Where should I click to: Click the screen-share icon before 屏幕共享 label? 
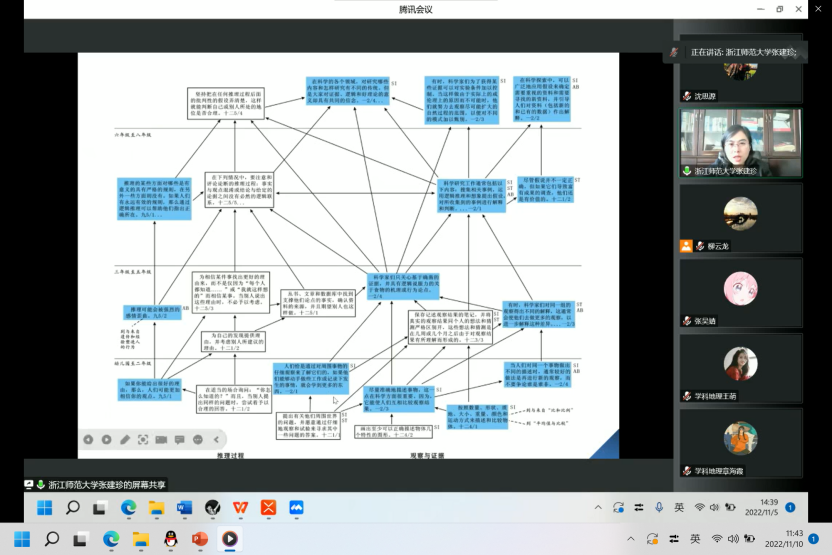29,484
